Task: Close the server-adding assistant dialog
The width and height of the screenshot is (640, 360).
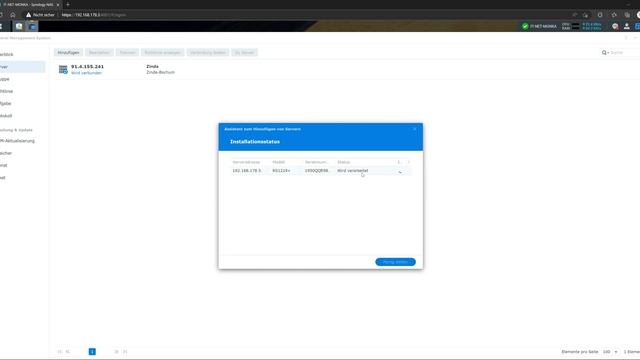Action: pyautogui.click(x=415, y=129)
